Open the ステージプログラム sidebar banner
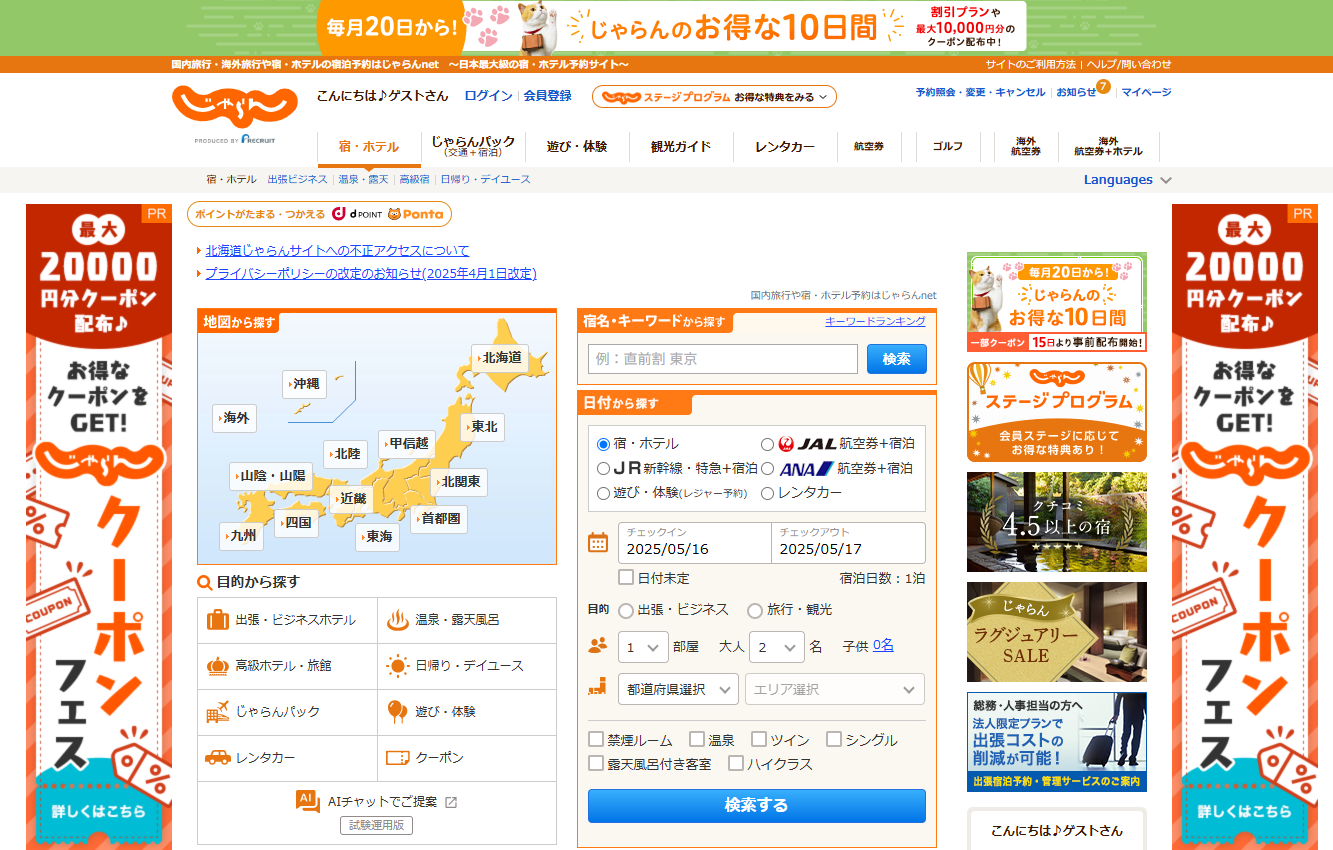1333x850 pixels. 1057,412
